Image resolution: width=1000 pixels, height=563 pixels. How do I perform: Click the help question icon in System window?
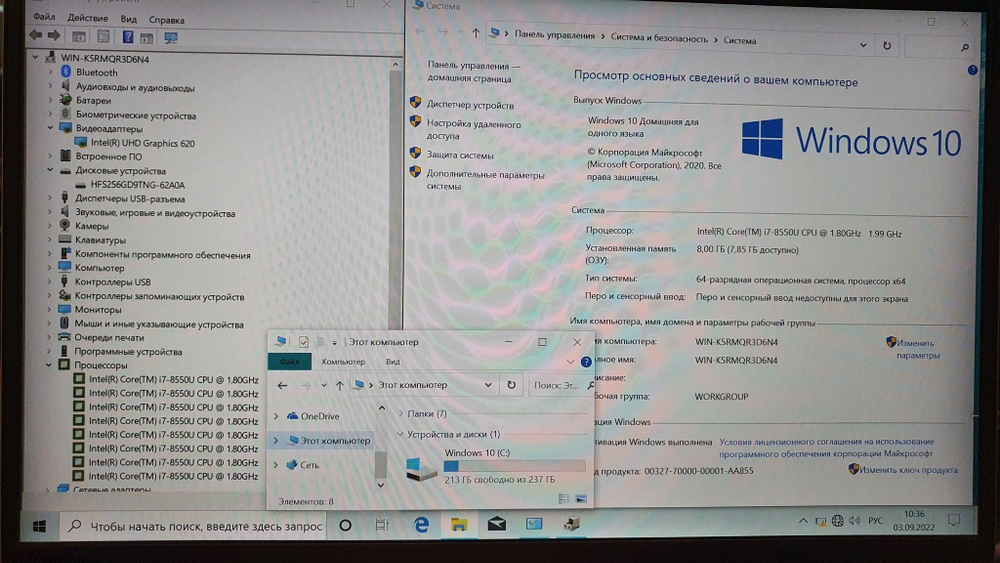(x=972, y=70)
